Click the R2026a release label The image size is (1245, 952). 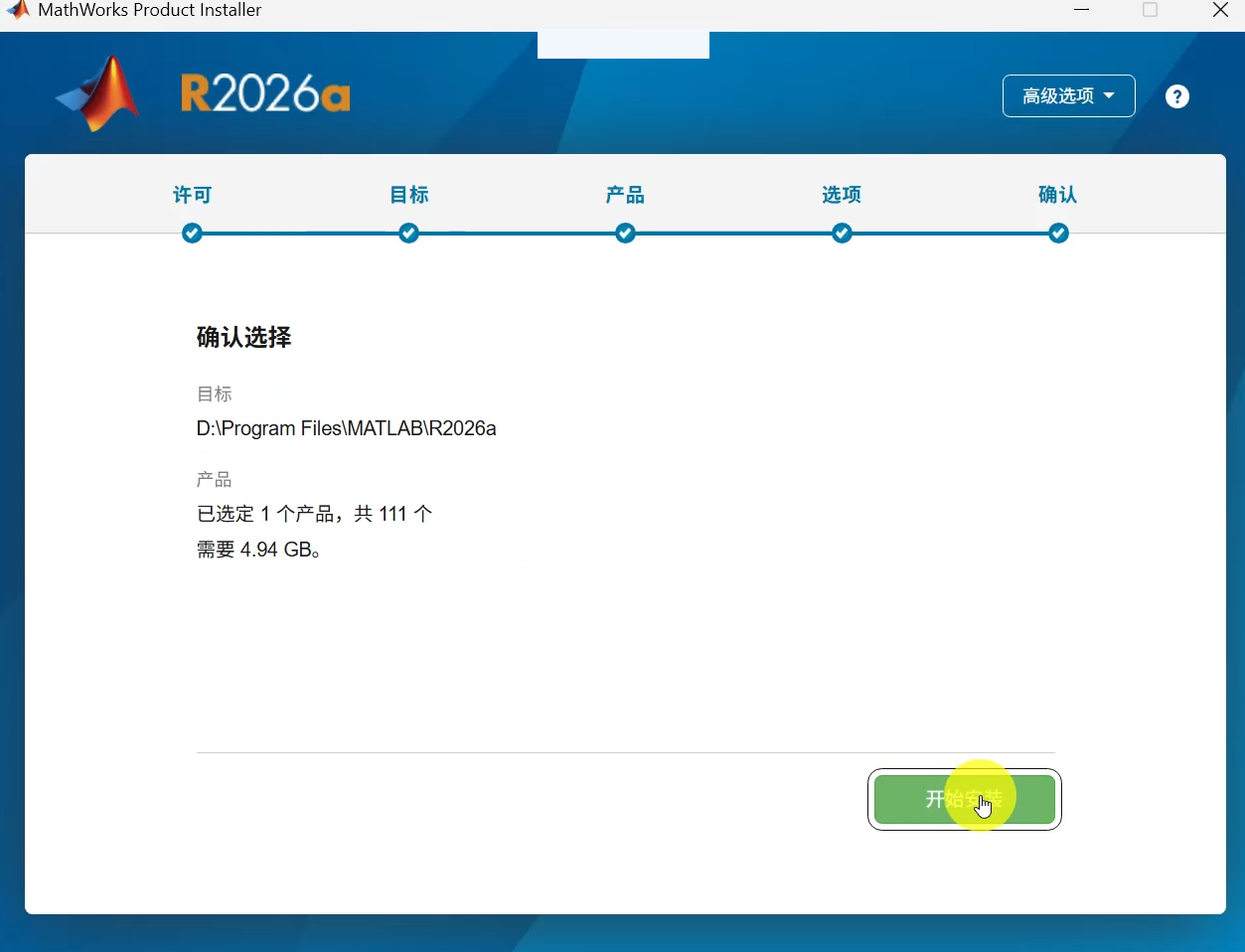(265, 94)
